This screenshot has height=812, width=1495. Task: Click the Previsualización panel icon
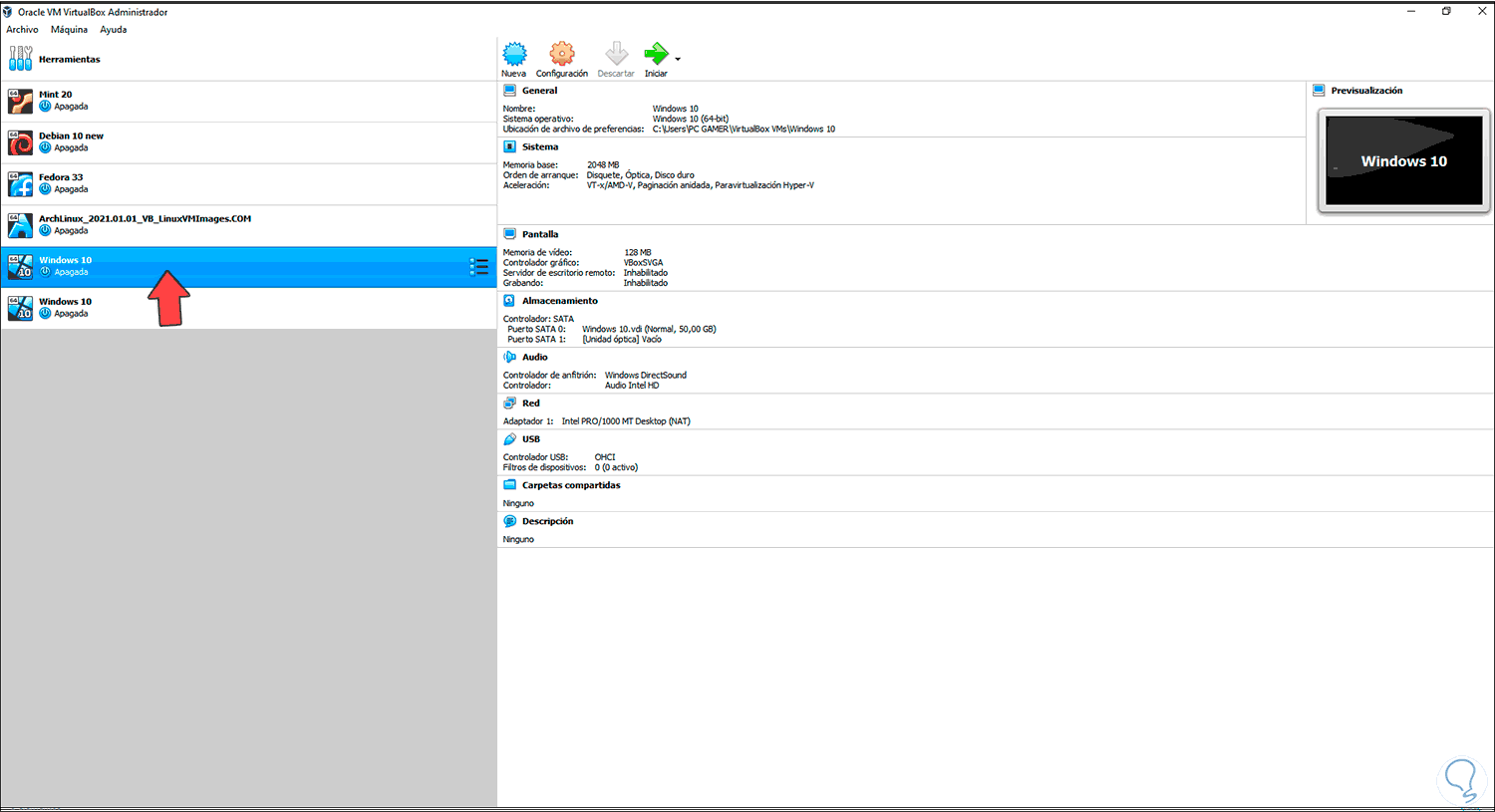coord(1320,91)
